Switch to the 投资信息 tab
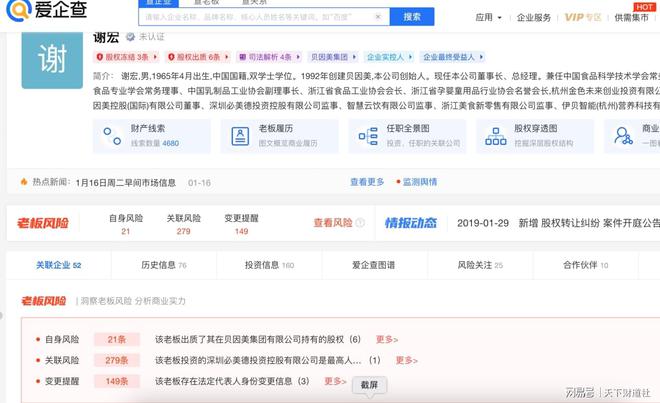The width and height of the screenshot is (660, 403). click(269, 265)
